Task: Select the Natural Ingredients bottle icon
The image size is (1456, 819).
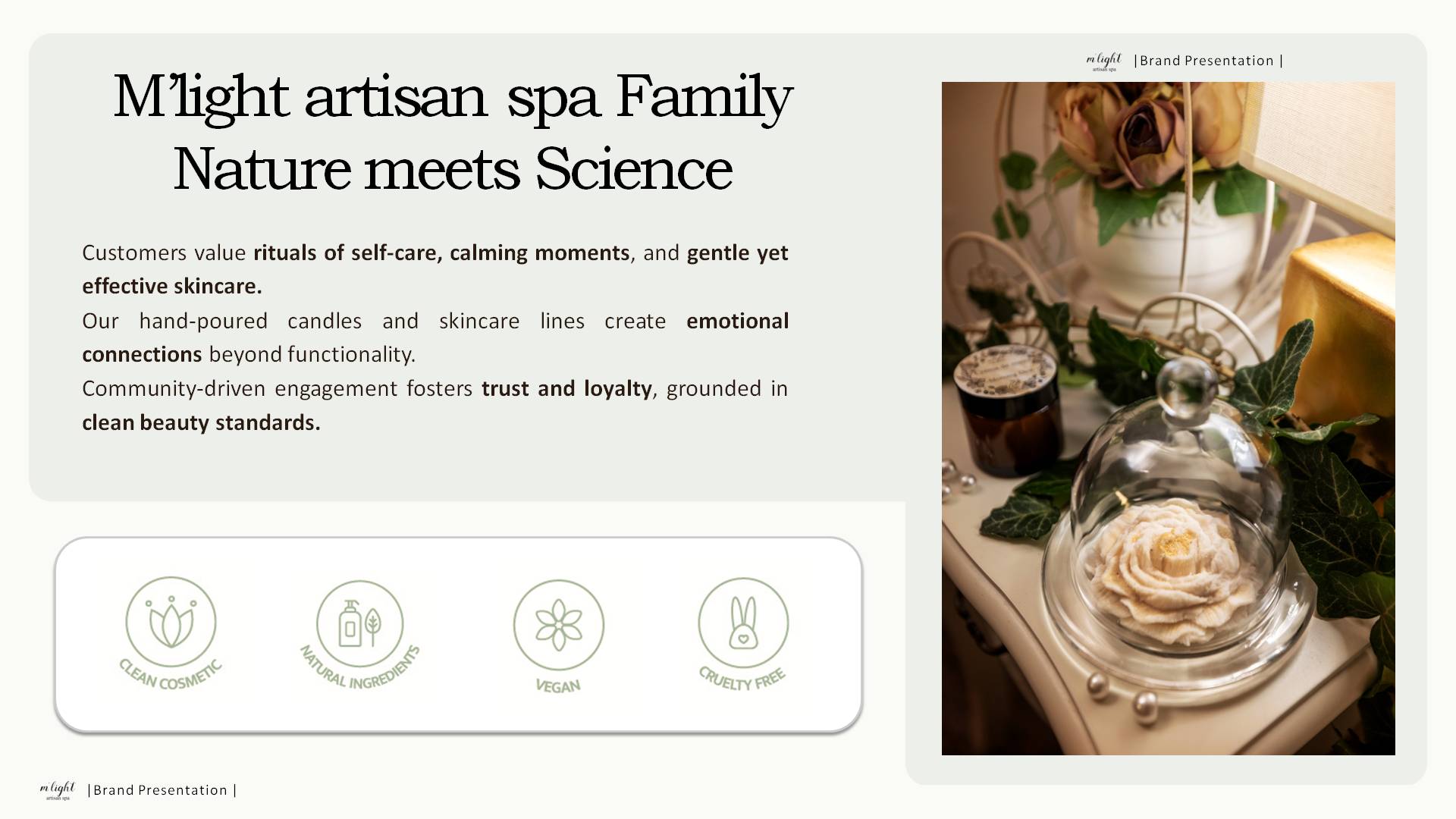Action: click(360, 625)
